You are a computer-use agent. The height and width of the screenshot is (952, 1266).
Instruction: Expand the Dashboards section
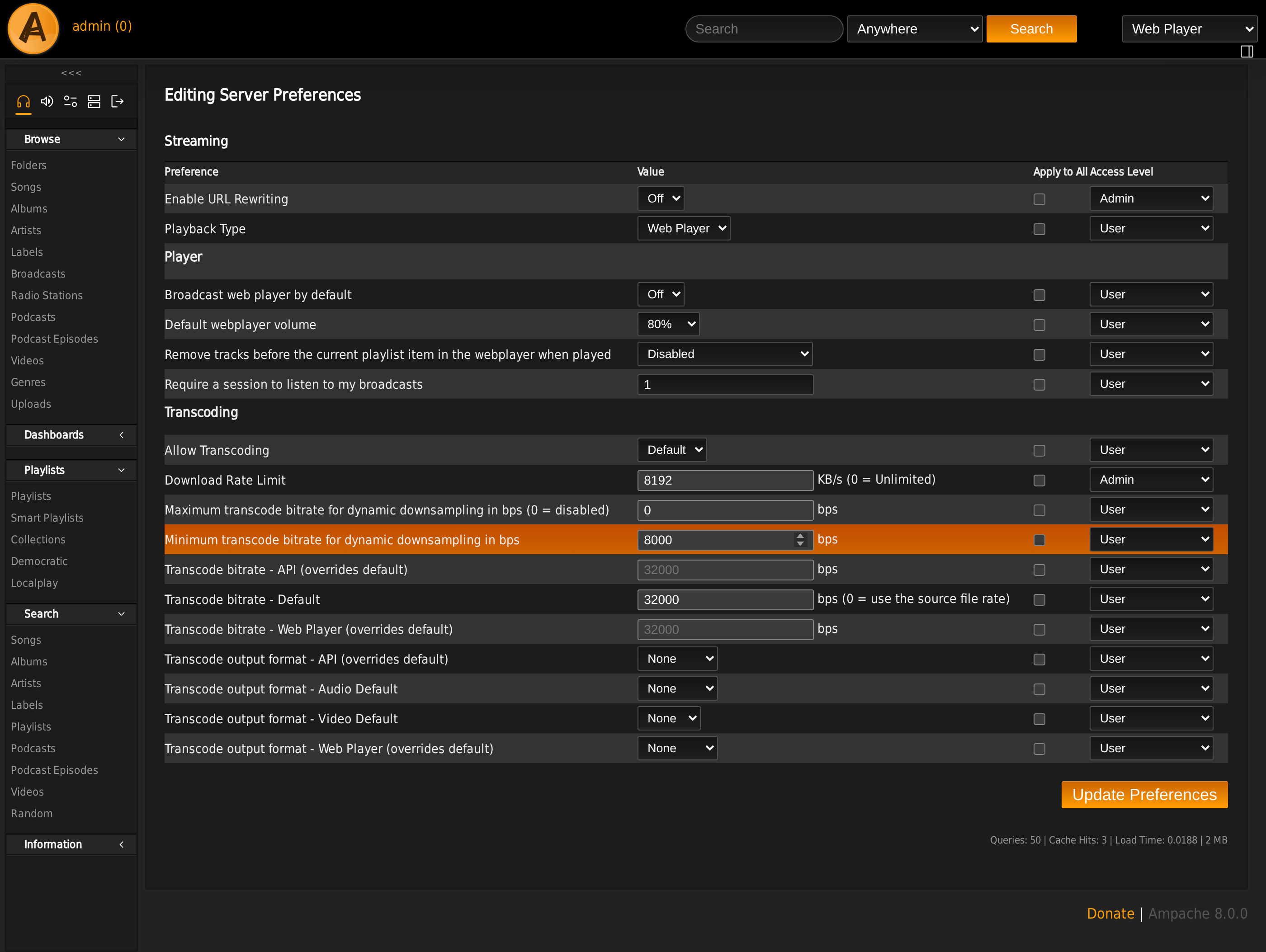71,435
